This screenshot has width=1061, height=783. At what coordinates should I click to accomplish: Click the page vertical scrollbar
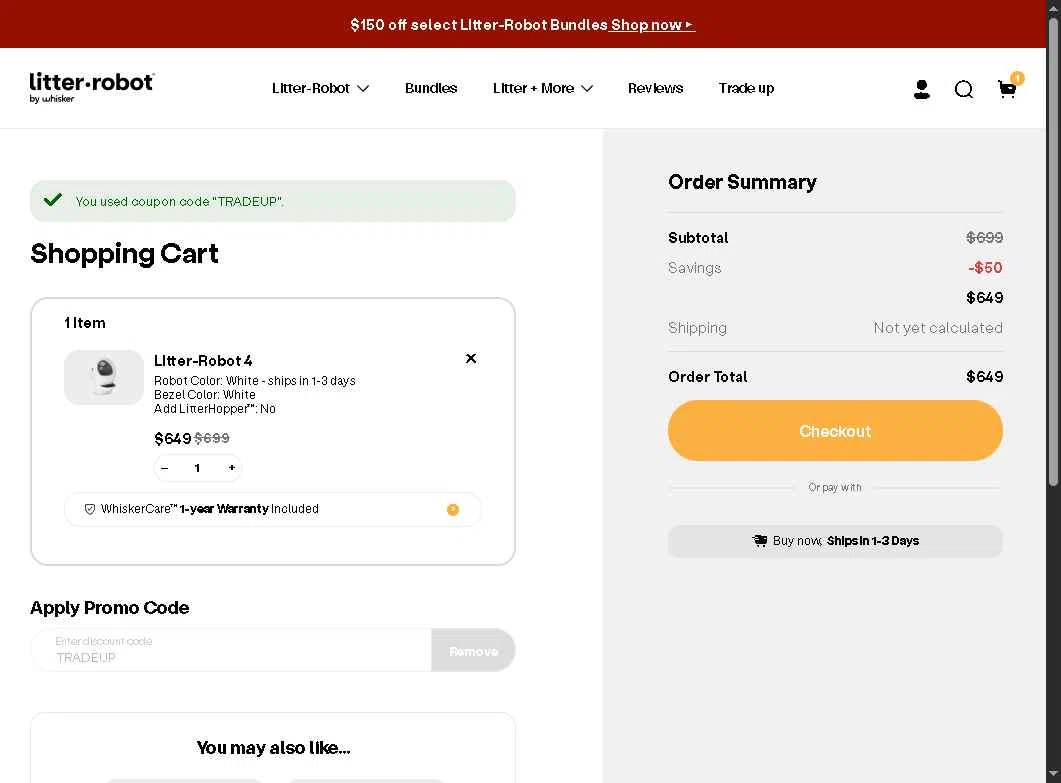coord(1053,250)
